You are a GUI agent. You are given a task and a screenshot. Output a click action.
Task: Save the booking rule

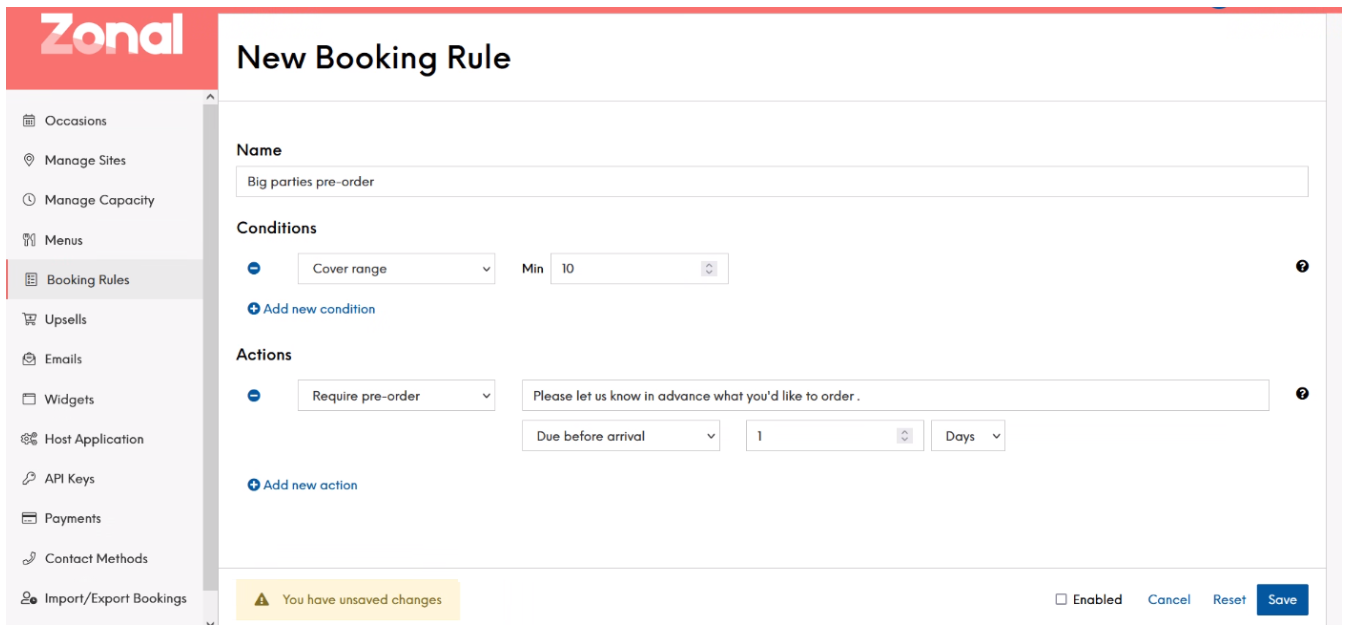click(x=1282, y=600)
